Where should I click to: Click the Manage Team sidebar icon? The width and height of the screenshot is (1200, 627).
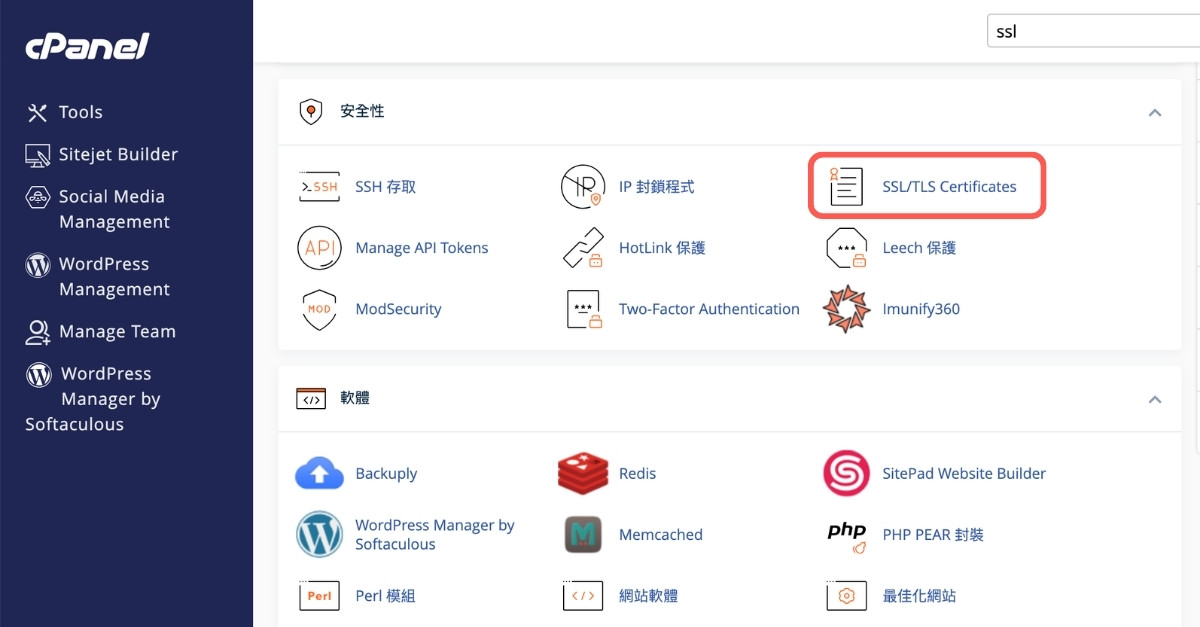[x=37, y=332]
